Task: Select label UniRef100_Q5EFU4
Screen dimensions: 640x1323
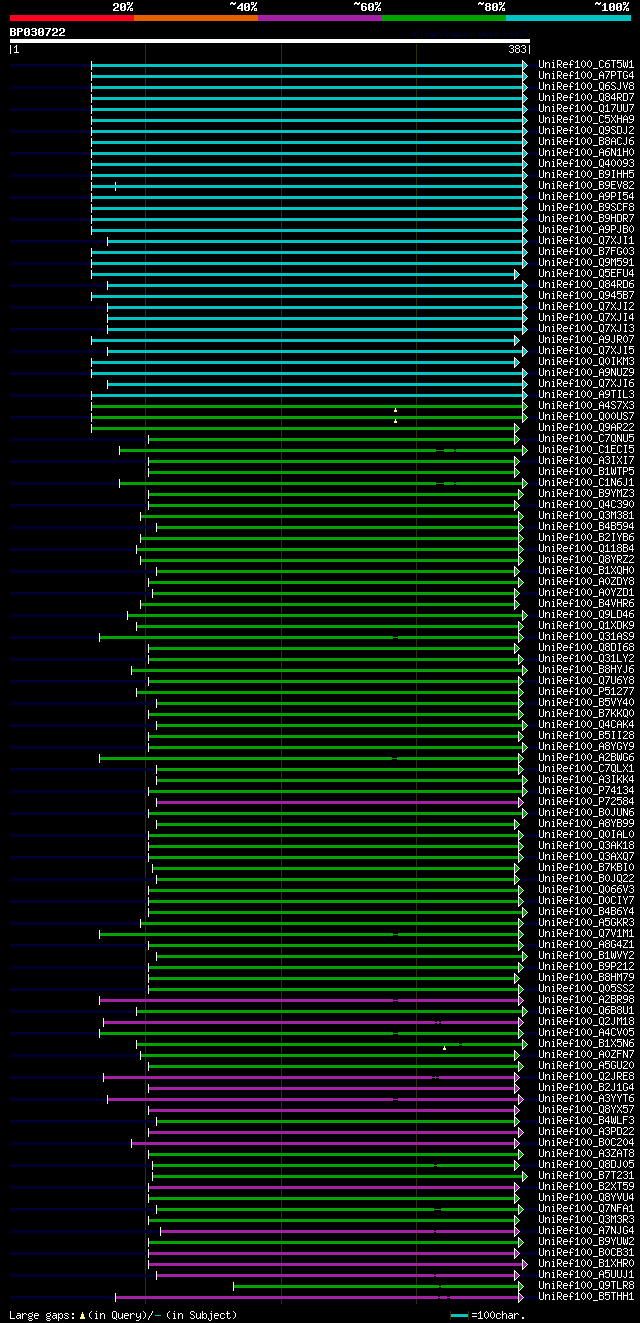Action: tap(586, 273)
